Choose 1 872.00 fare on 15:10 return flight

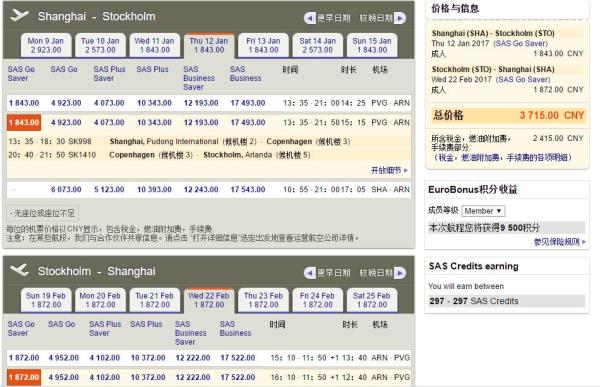tap(24, 358)
